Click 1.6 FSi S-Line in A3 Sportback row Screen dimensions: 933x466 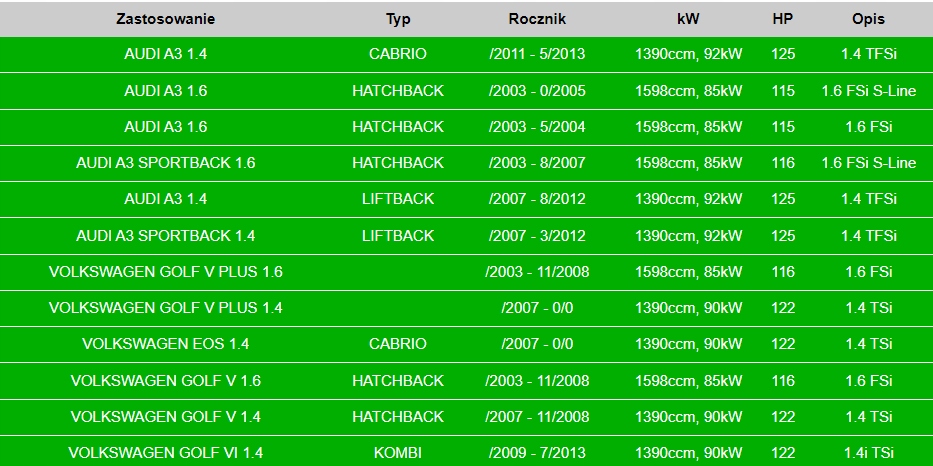(868, 163)
